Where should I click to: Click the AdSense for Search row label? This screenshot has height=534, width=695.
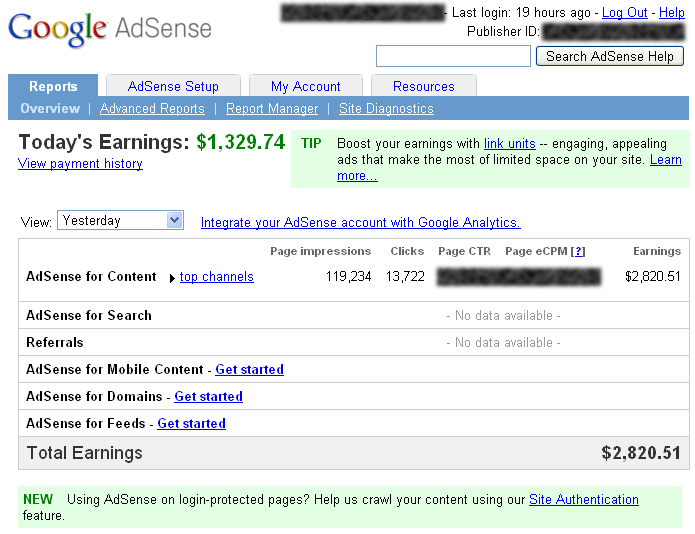(x=89, y=316)
